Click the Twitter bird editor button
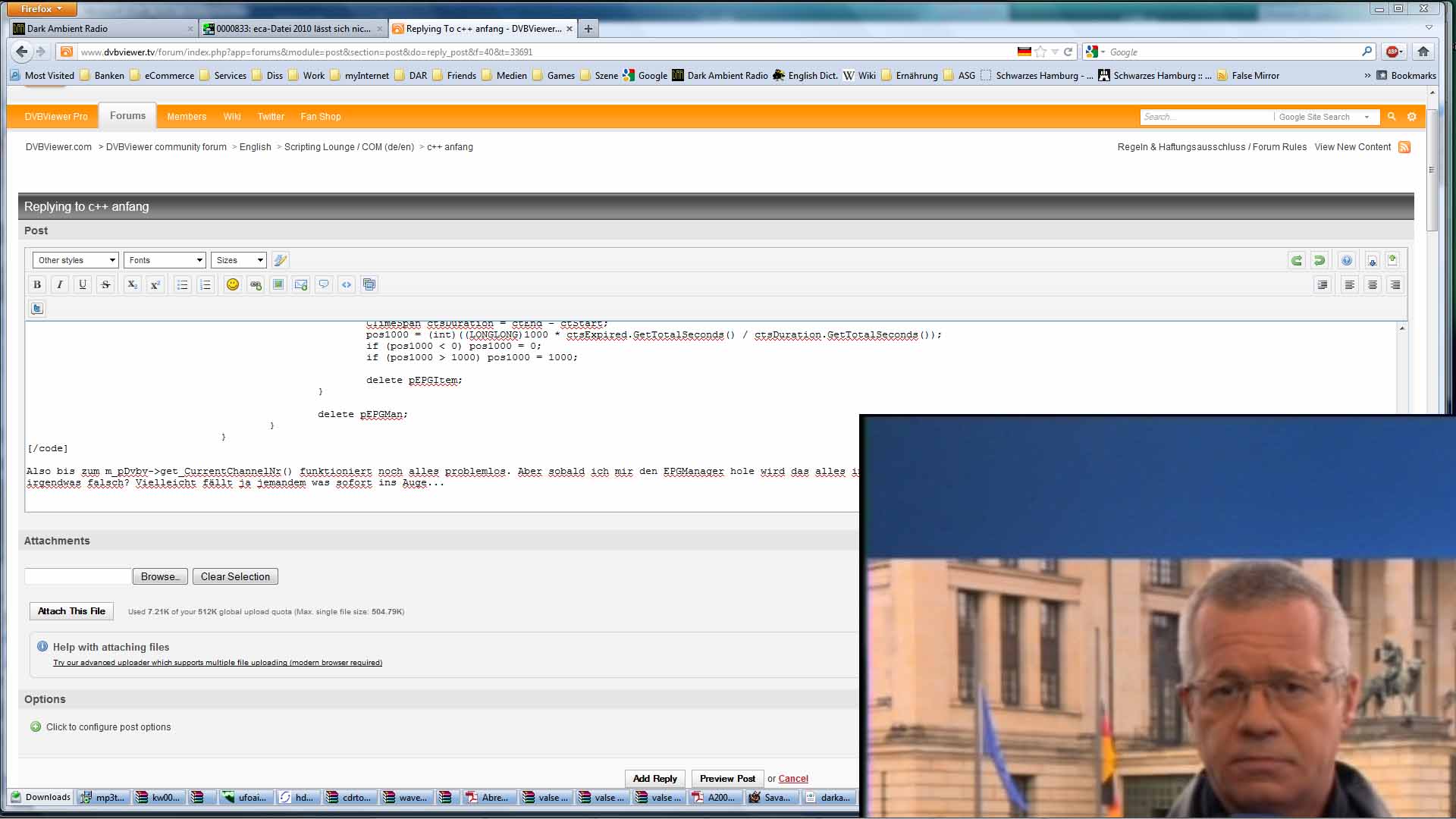The height and width of the screenshot is (819, 1456). click(37, 309)
